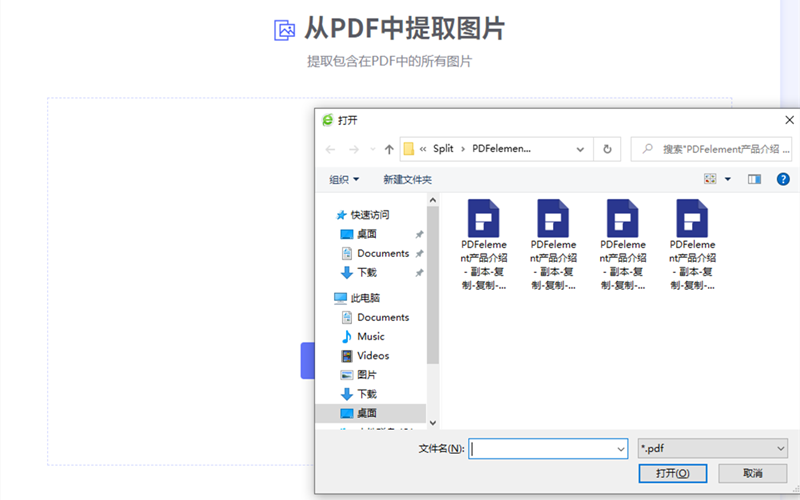The height and width of the screenshot is (500, 800).
Task: Toggle the preview pane icon
Action: pyautogui.click(x=754, y=179)
